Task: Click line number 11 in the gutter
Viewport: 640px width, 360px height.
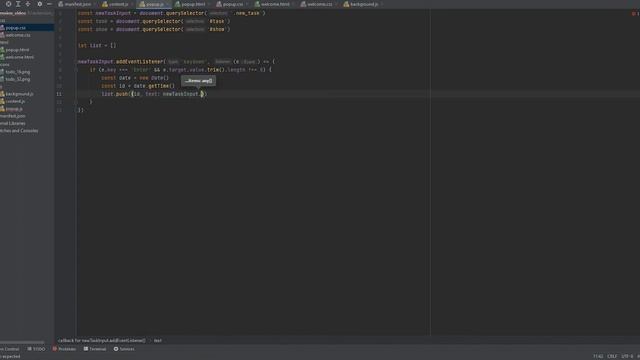Action: (59, 94)
